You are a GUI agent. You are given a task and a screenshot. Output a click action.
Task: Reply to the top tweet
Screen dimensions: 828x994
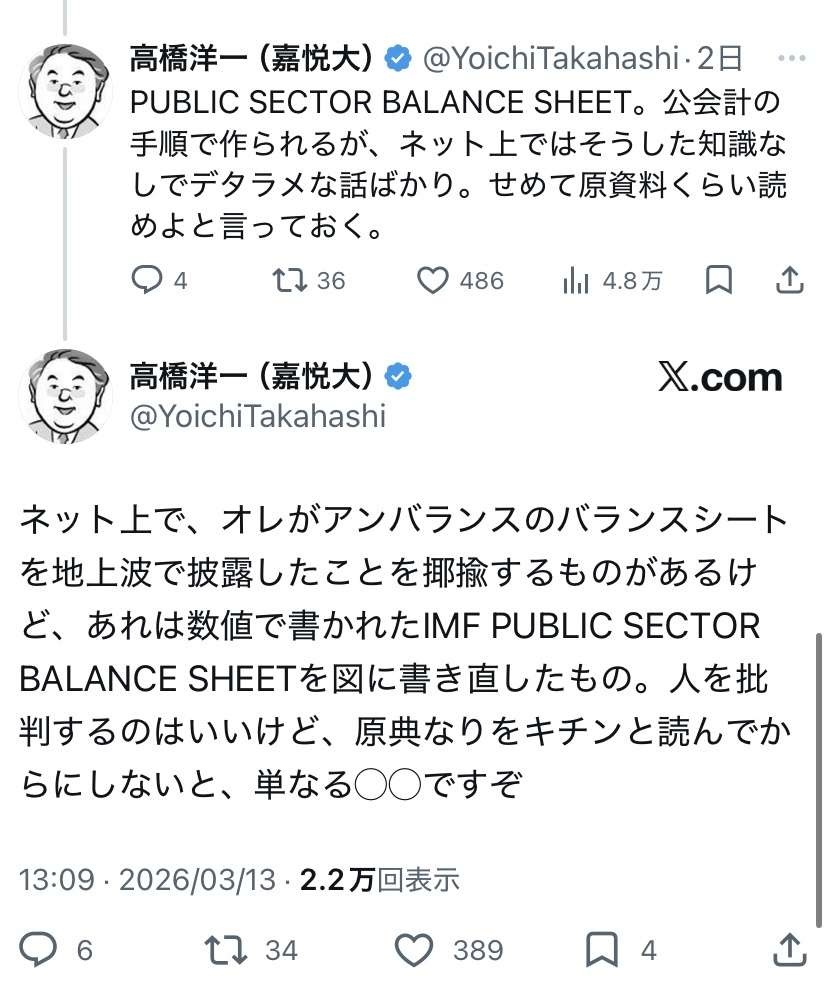[147, 281]
